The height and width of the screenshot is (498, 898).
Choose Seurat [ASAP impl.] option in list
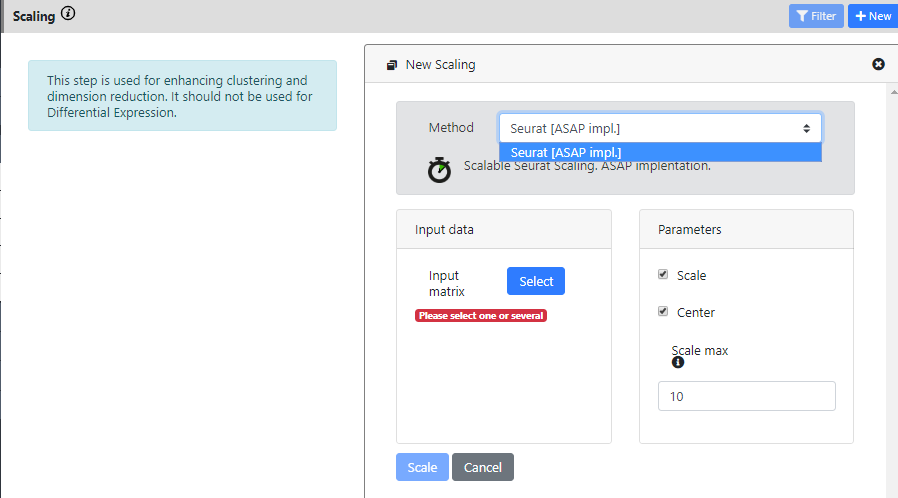(x=660, y=152)
